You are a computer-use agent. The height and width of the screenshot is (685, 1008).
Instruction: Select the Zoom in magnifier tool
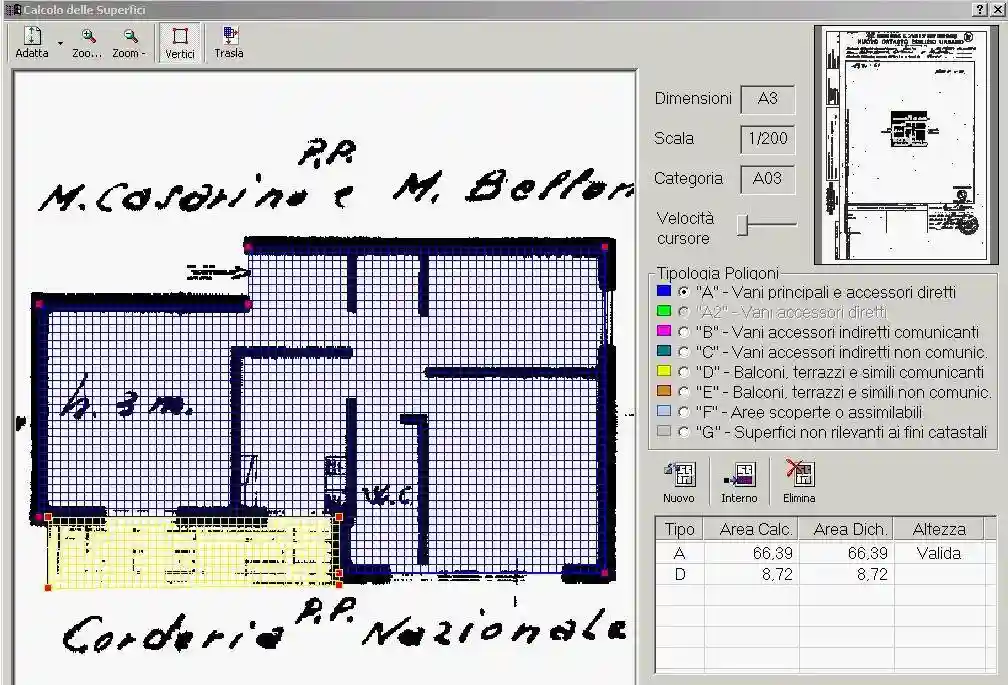pos(87,43)
